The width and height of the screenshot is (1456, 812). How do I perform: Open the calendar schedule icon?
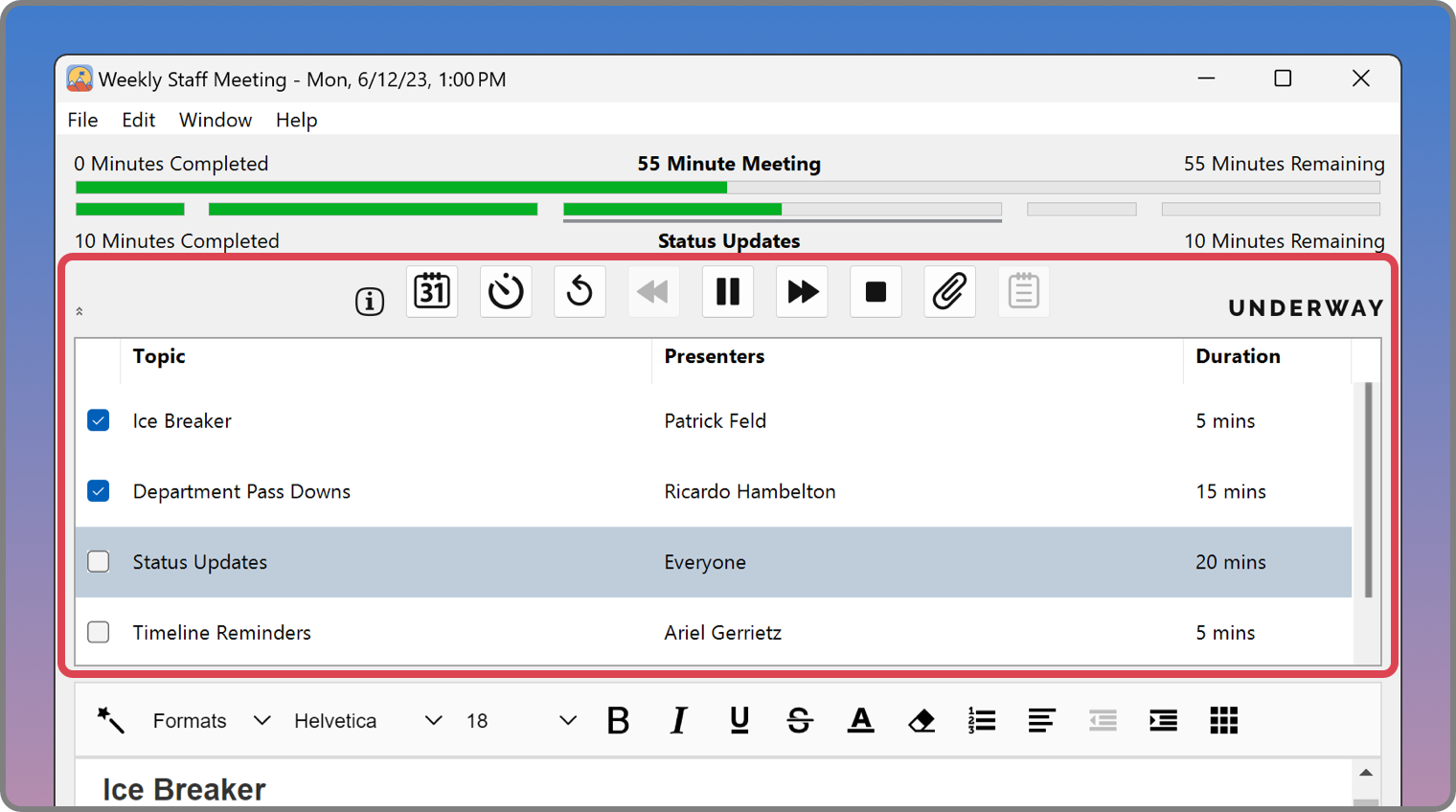point(432,291)
